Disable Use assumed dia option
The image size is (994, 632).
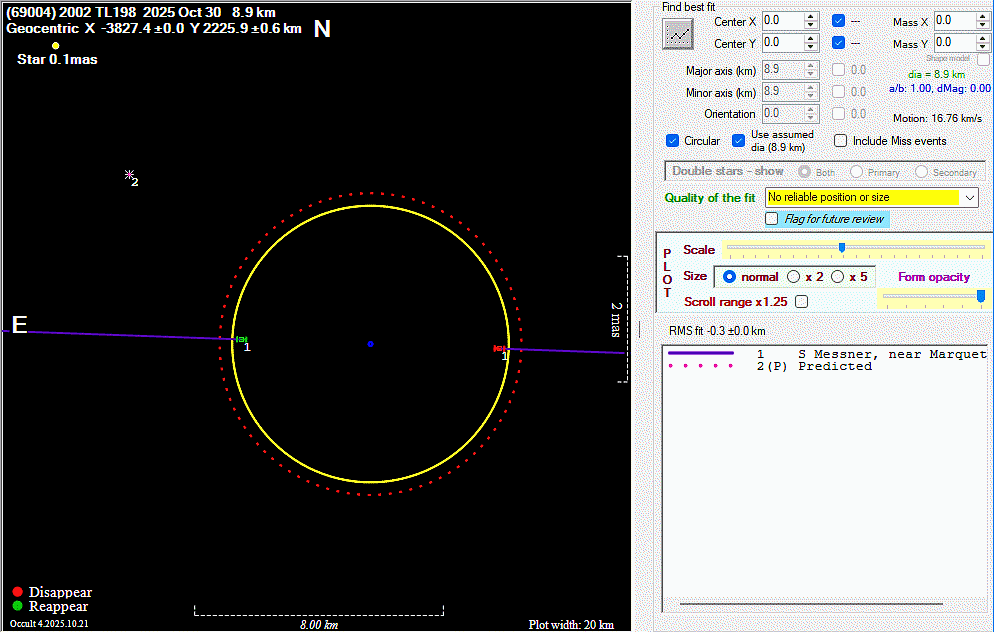tap(739, 141)
